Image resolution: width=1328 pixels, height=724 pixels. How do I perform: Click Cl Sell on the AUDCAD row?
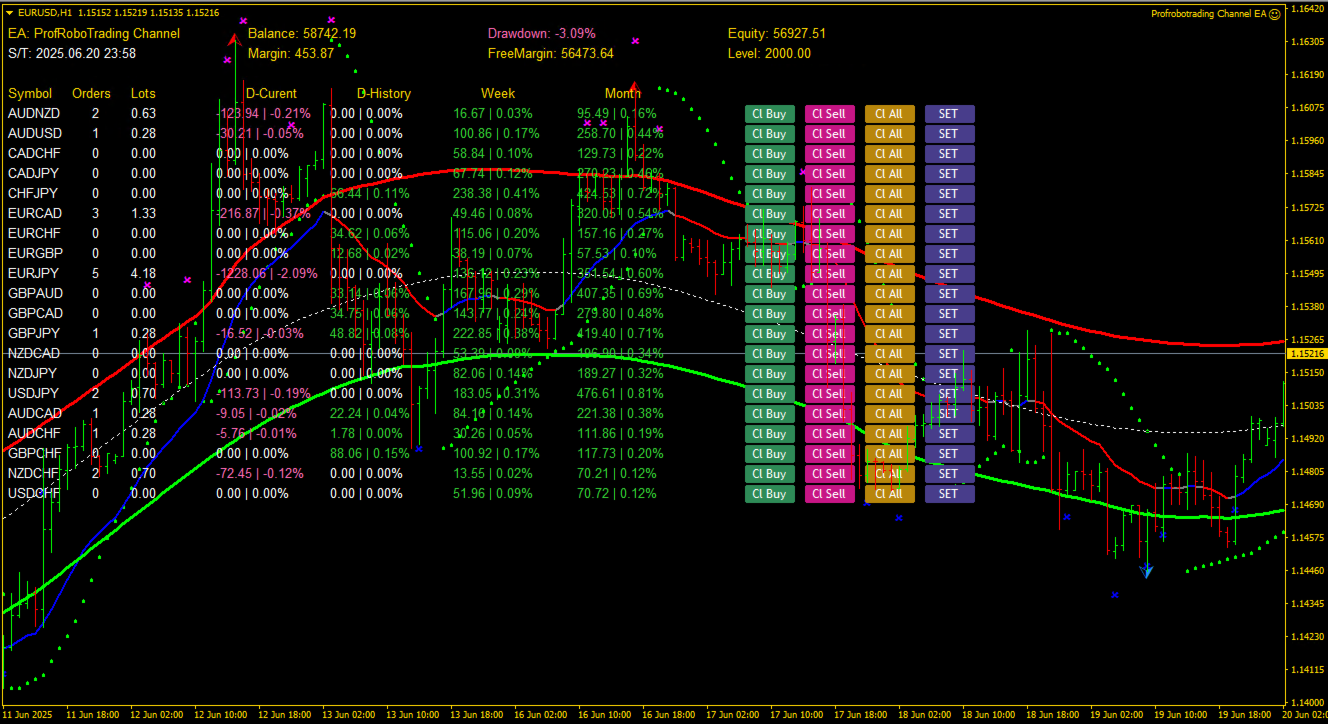coord(829,414)
